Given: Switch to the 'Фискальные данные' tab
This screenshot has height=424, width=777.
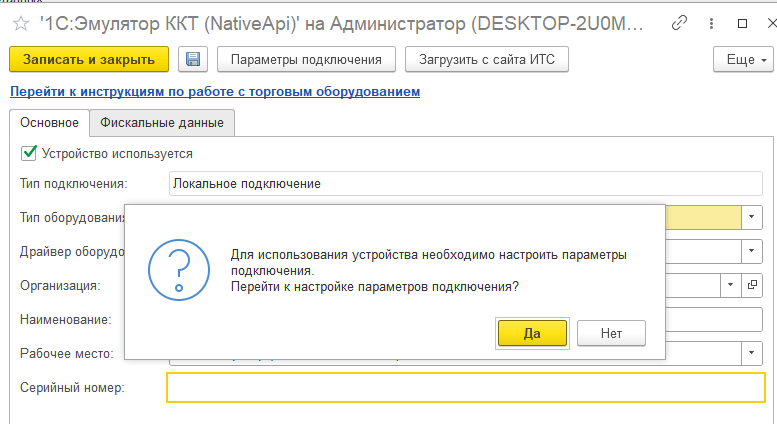Looking at the screenshot, I should click(x=162, y=122).
